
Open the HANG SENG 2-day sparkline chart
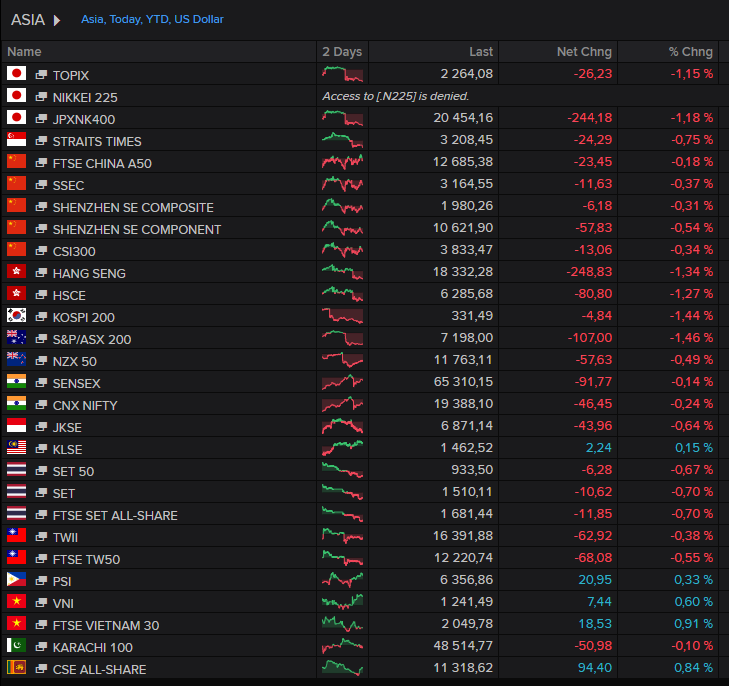[x=342, y=272]
